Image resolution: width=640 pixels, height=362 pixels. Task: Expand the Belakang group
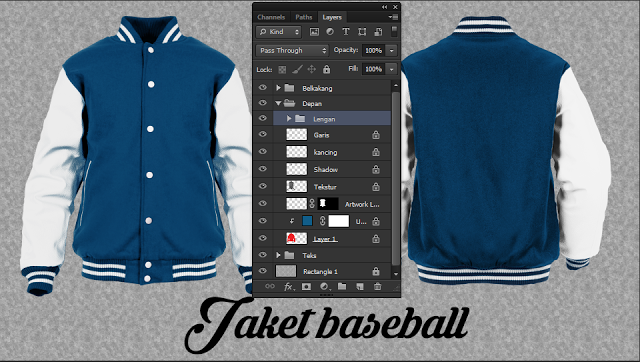point(278,88)
